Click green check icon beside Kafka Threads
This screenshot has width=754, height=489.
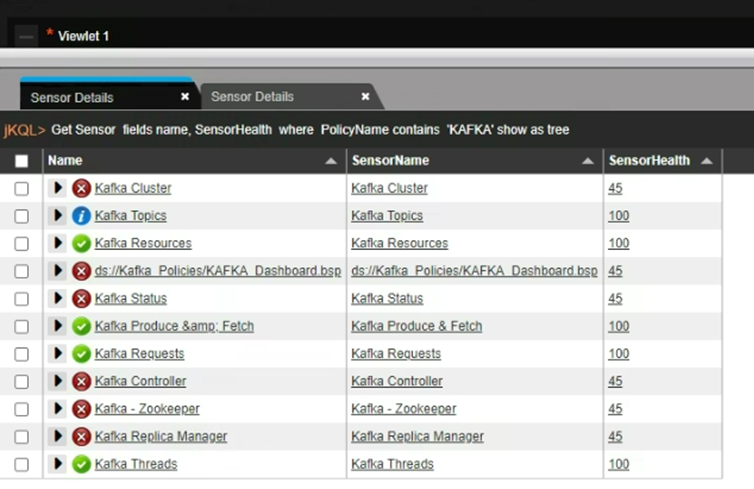pyautogui.click(x=81, y=464)
